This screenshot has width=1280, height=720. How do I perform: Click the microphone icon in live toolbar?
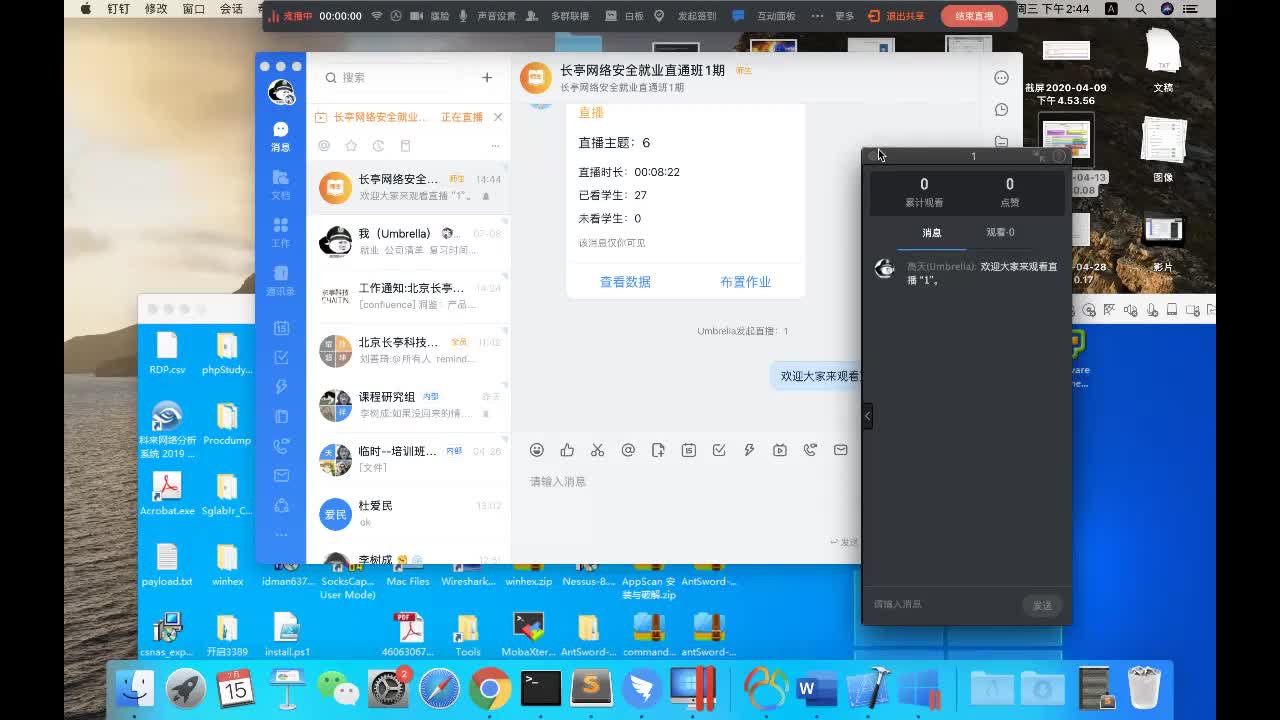pos(463,16)
